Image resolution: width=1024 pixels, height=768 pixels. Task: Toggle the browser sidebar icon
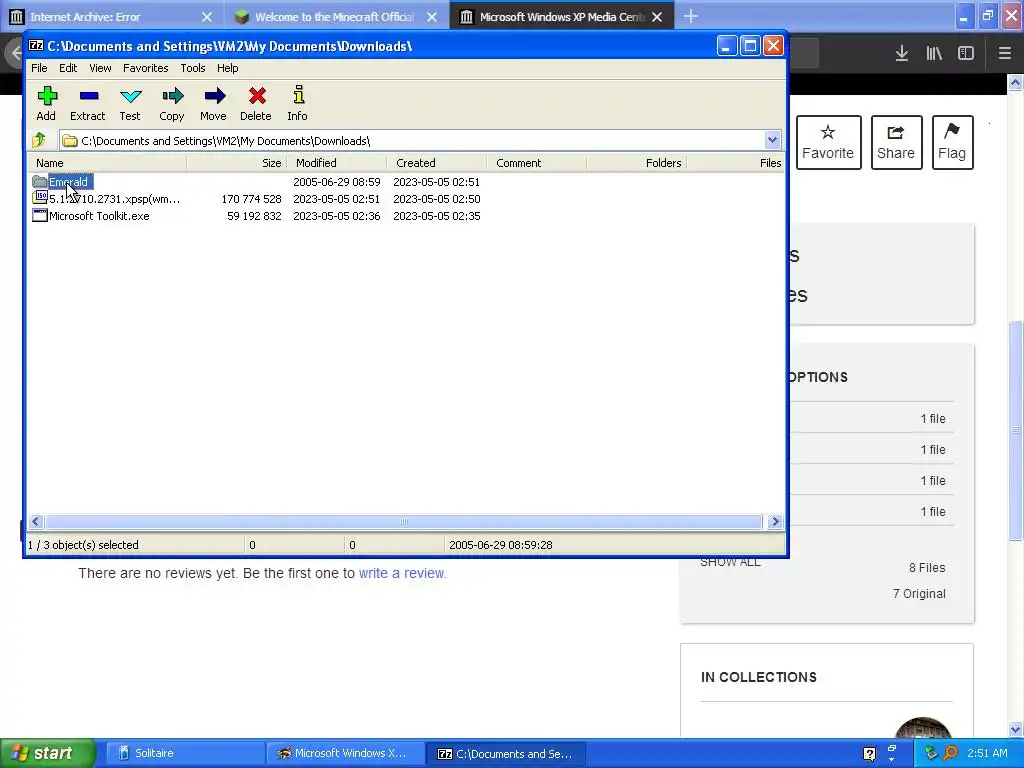click(966, 54)
